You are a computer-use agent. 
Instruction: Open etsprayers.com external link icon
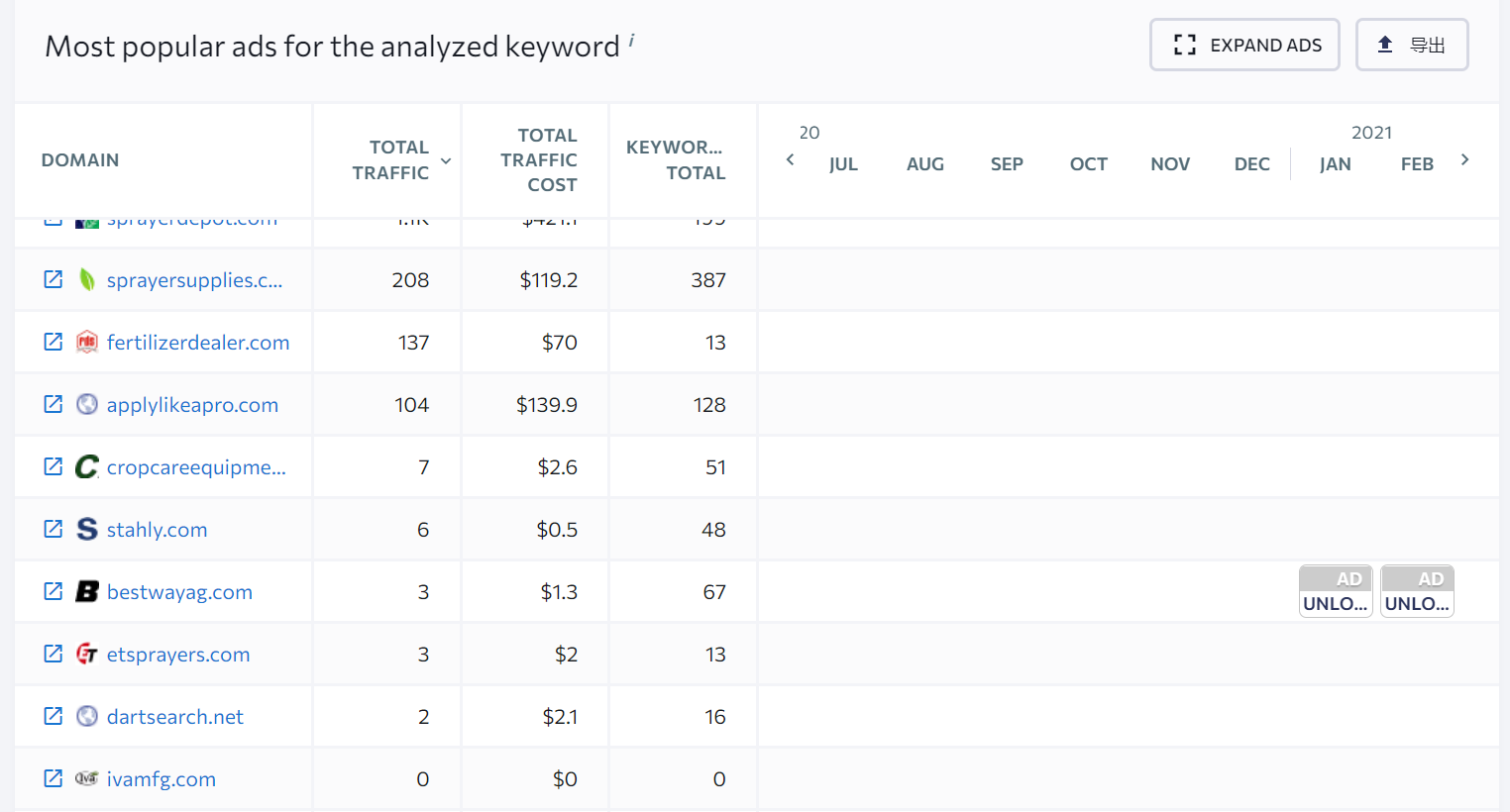(54, 654)
